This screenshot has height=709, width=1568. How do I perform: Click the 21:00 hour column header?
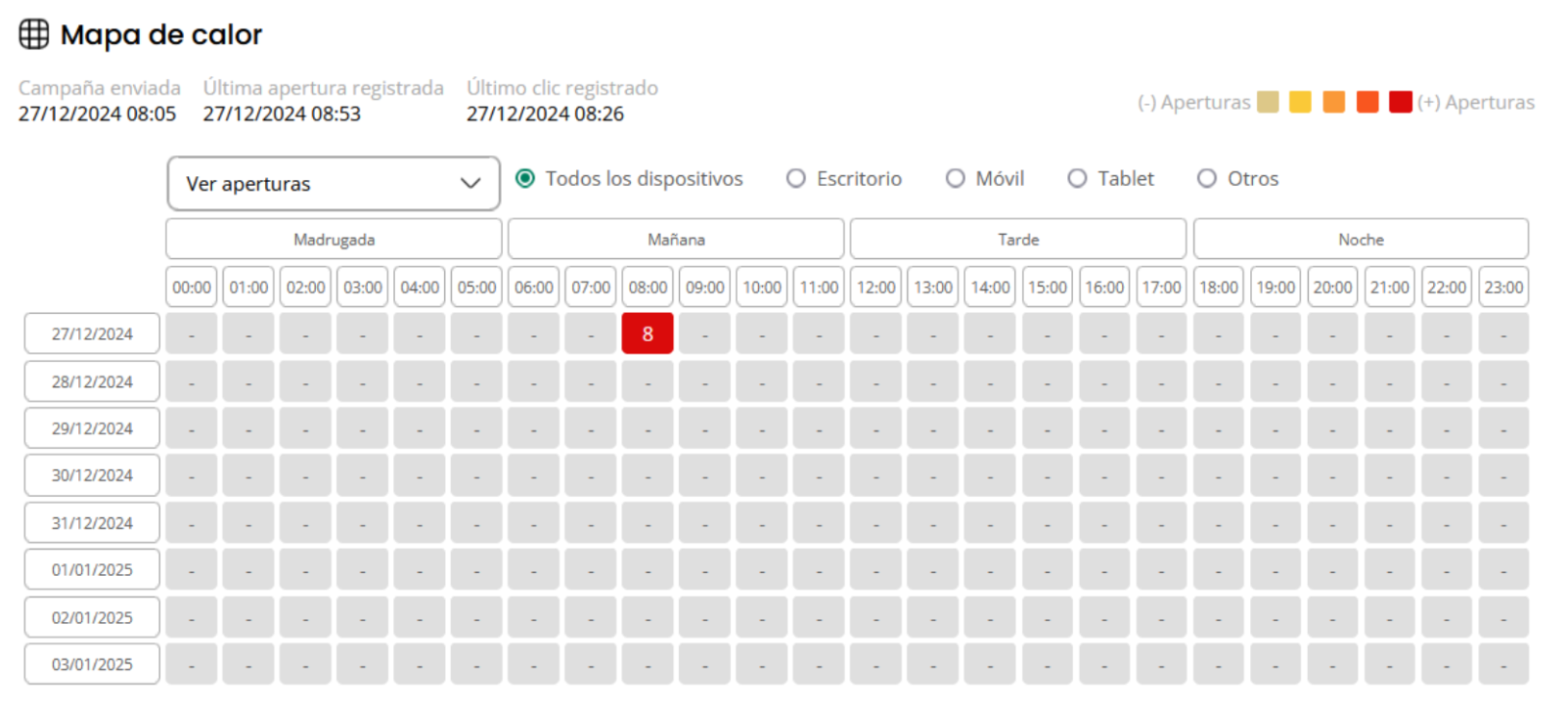(x=1390, y=288)
